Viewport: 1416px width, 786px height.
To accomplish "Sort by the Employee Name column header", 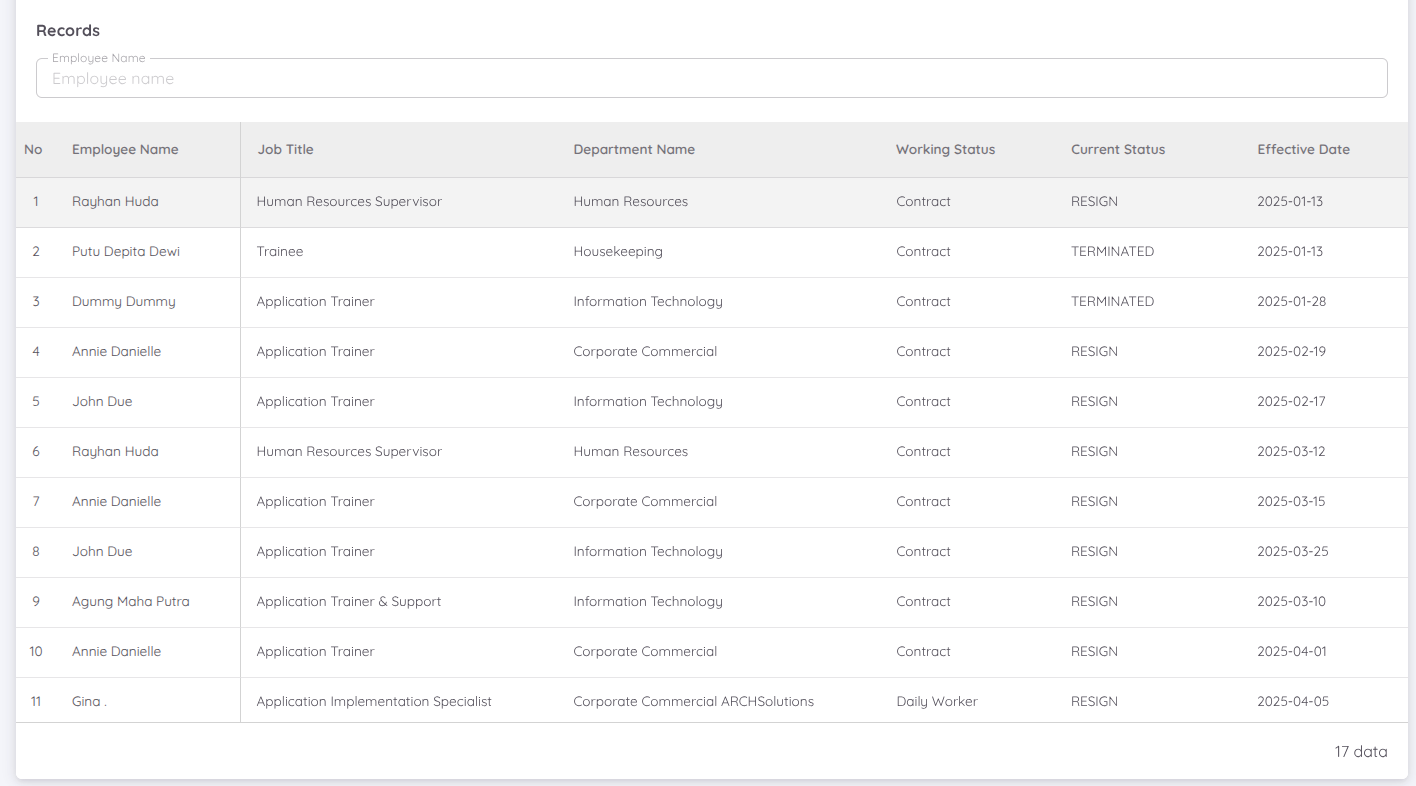I will click(125, 149).
